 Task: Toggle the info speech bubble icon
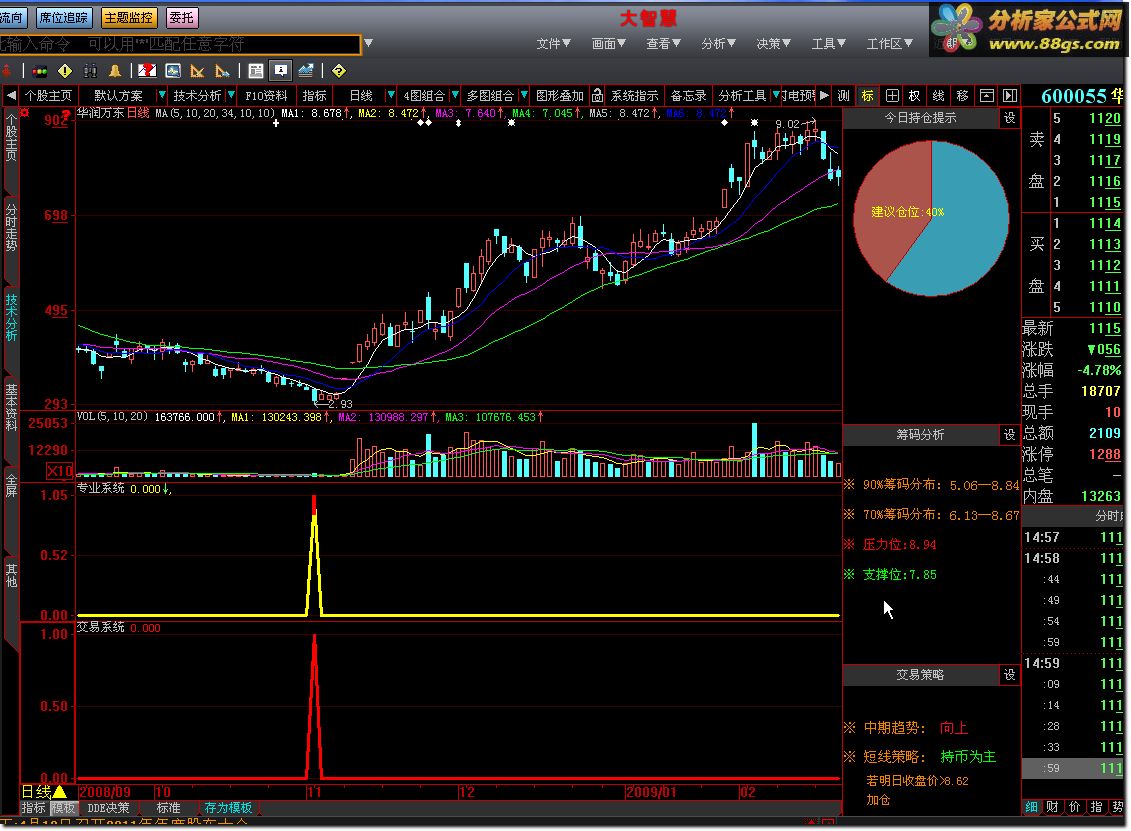280,71
